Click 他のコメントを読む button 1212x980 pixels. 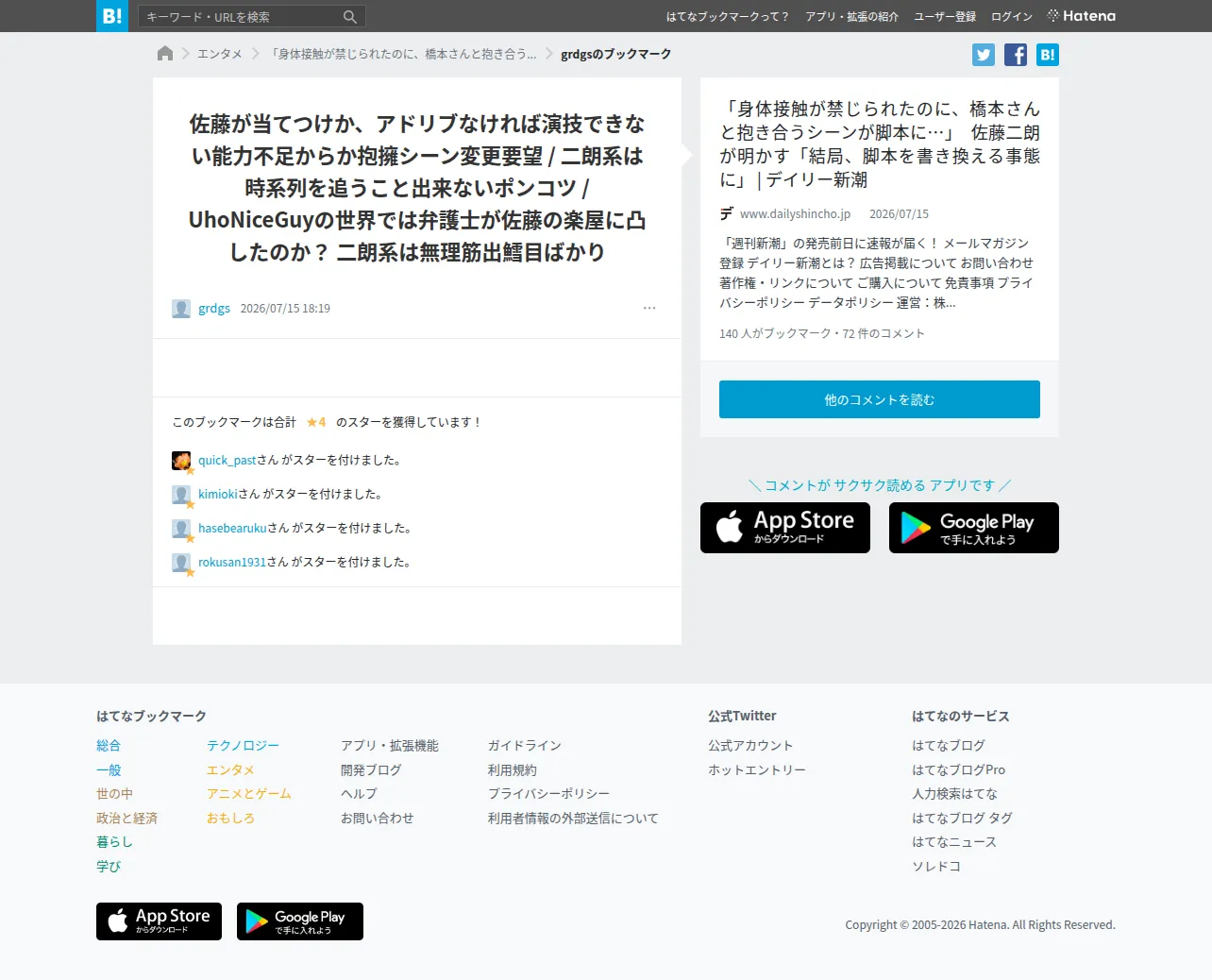click(880, 399)
